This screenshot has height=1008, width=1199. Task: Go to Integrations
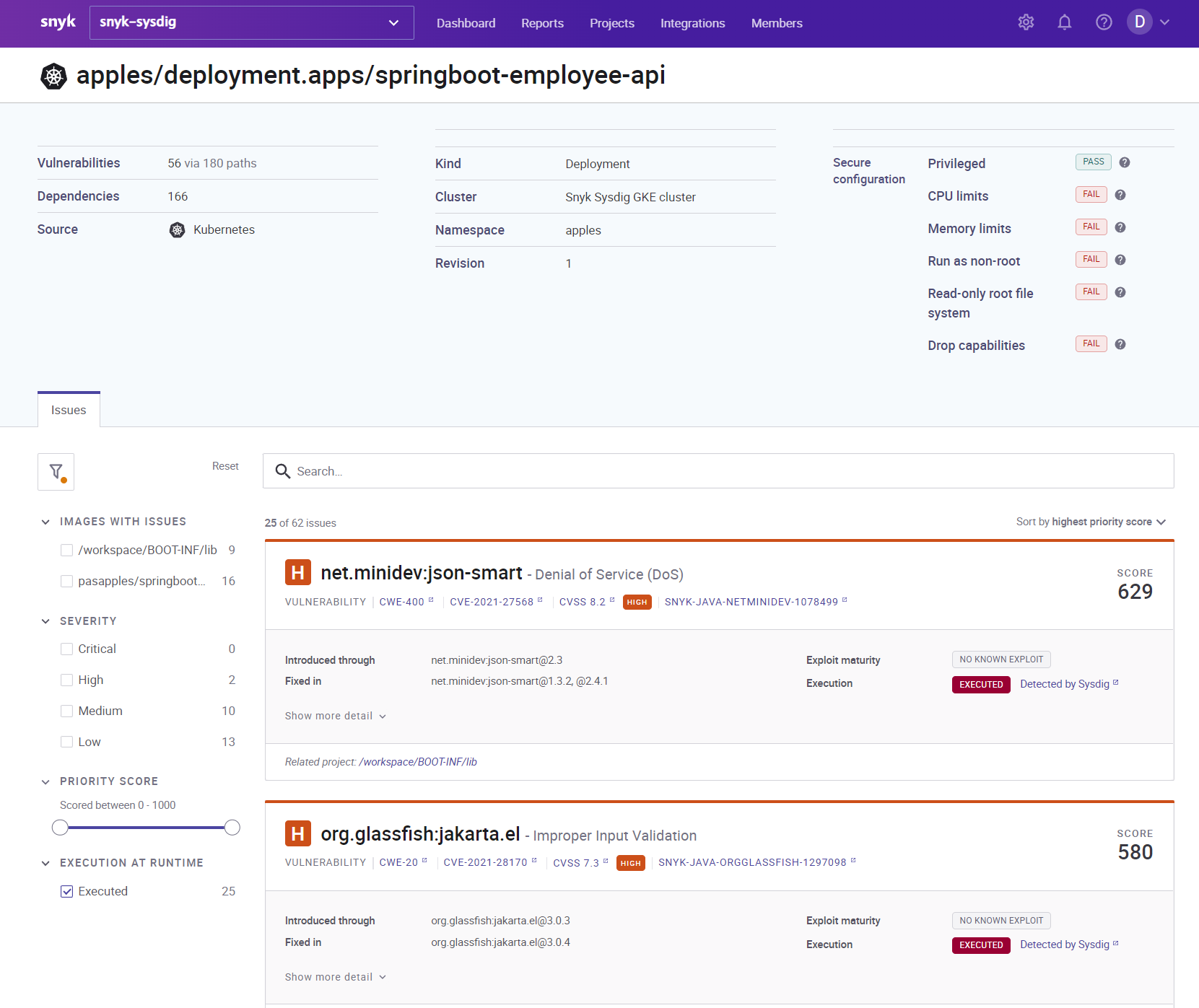click(692, 23)
